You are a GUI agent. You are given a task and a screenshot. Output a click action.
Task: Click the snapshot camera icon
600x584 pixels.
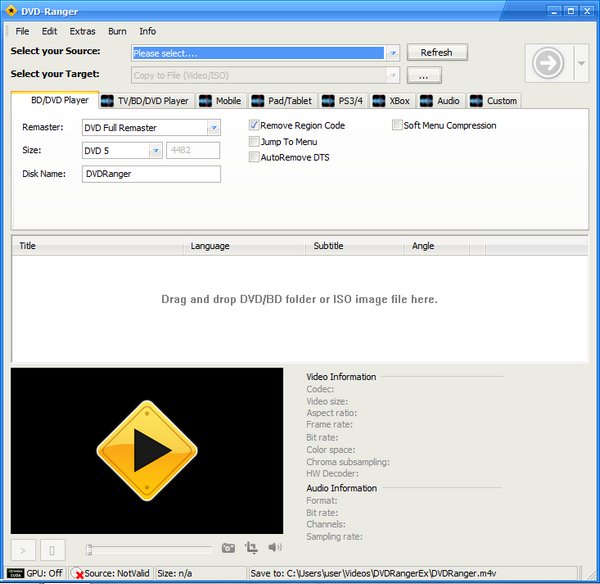coord(228,548)
